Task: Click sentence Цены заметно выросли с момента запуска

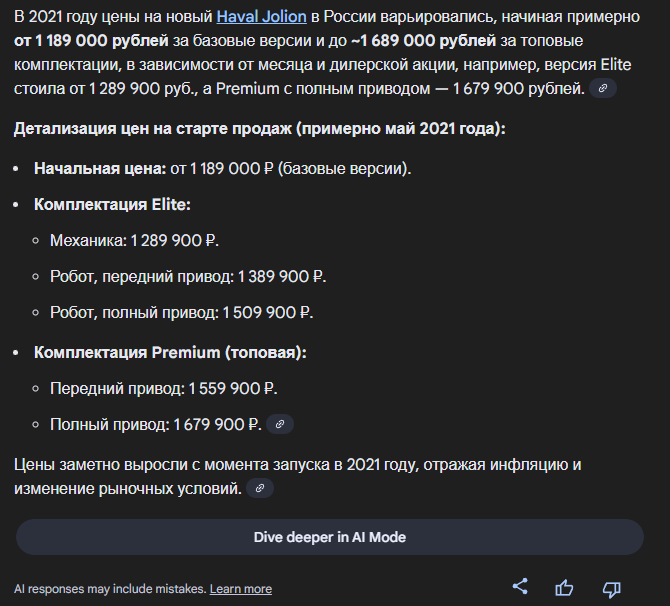Action: 297,476
